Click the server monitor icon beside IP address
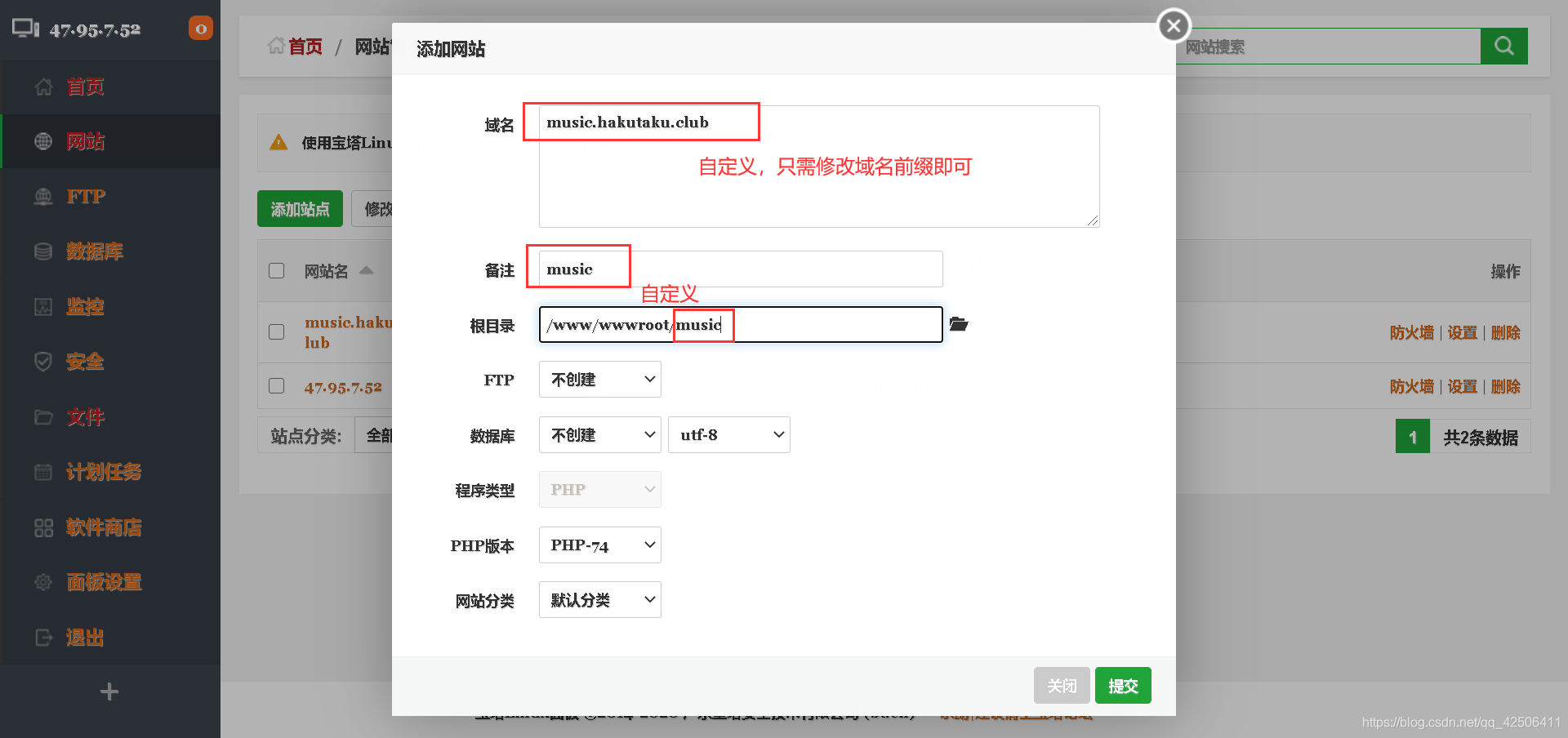This screenshot has height=738, width=1568. coord(25,29)
